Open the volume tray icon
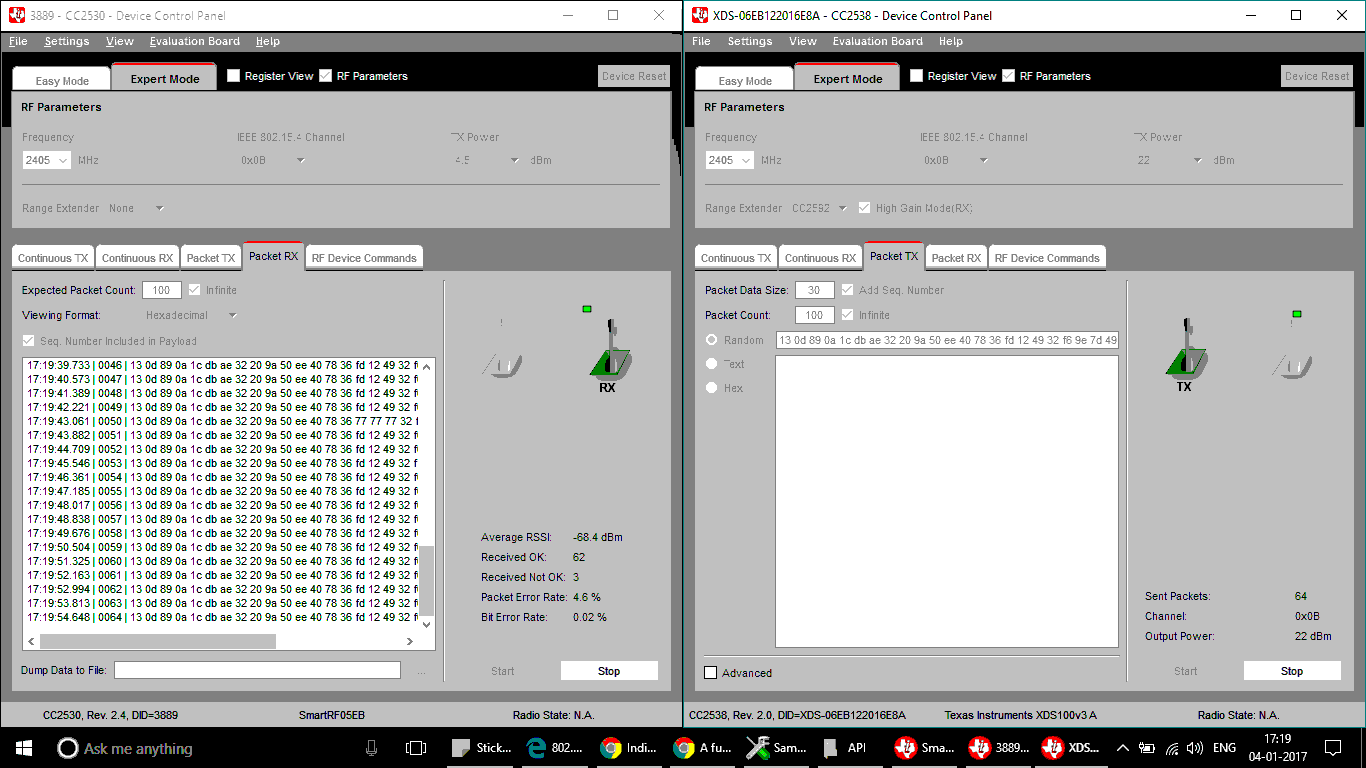This screenshot has width=1366, height=768. (x=1195, y=748)
